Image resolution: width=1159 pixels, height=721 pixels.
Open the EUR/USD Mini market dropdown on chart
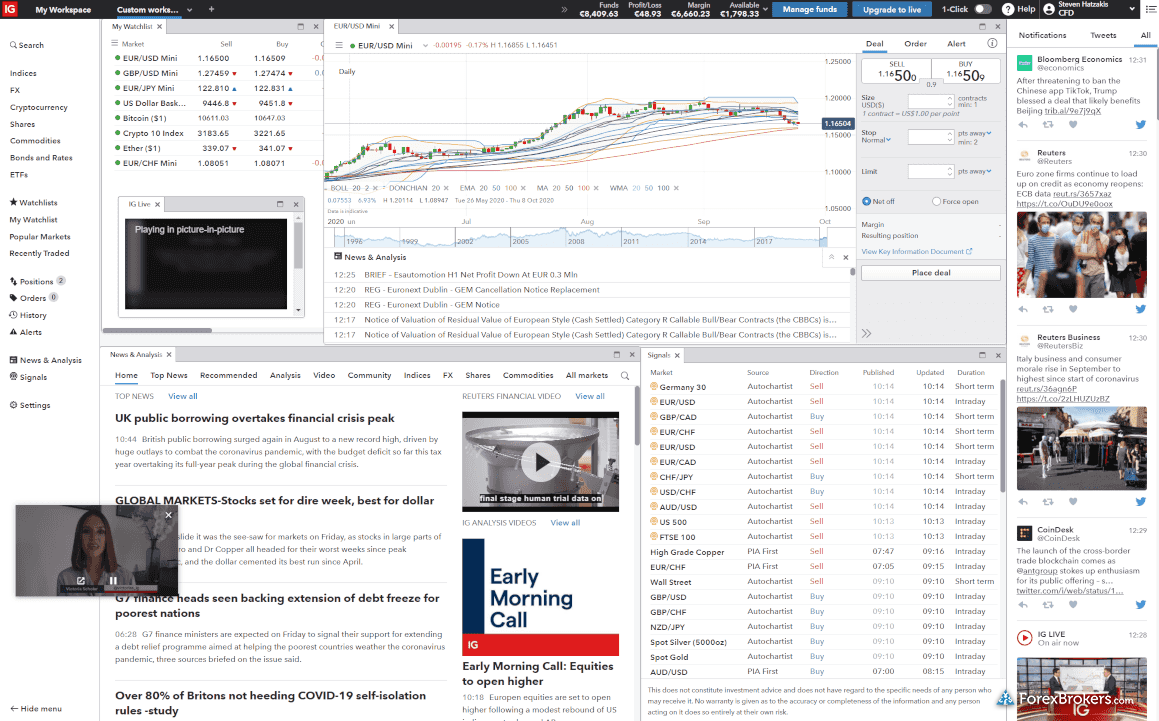click(x=425, y=46)
